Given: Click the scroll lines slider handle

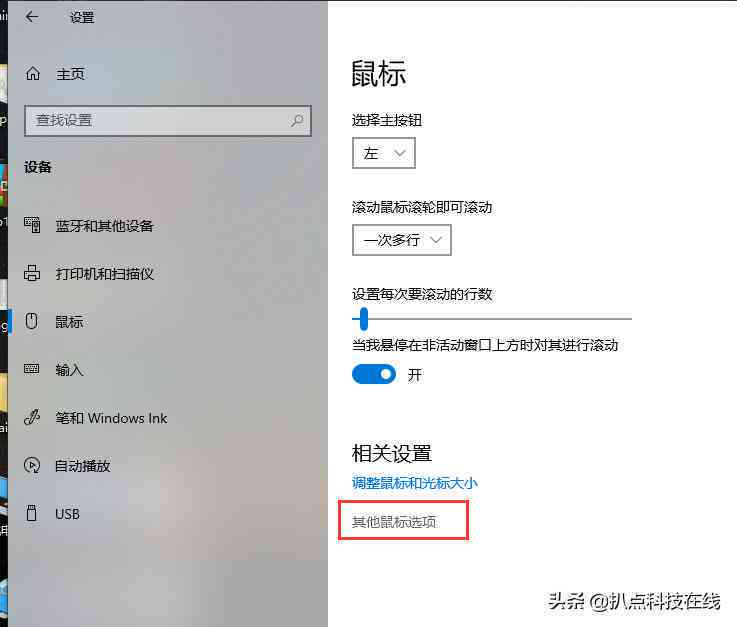Looking at the screenshot, I should click(x=363, y=319).
